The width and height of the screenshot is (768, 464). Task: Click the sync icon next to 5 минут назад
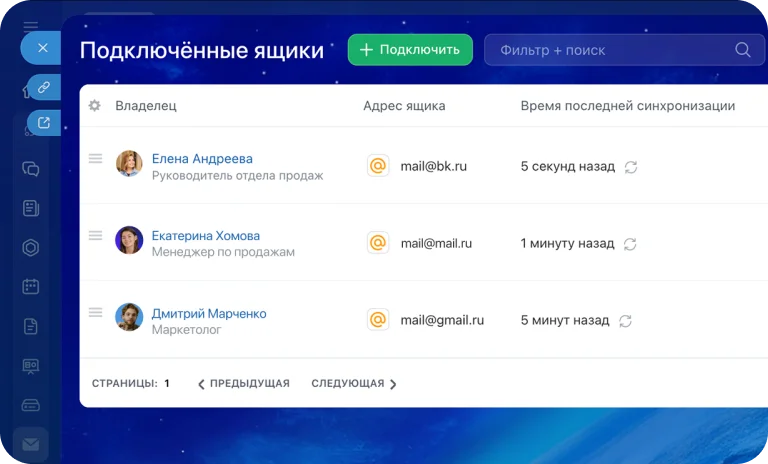tap(626, 321)
